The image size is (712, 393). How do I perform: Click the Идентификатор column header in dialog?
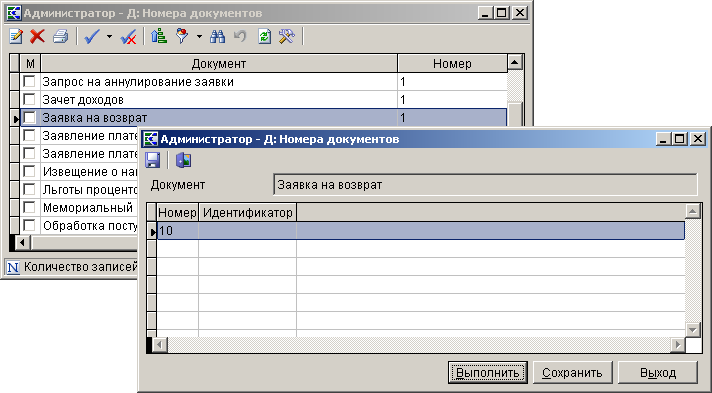click(x=247, y=213)
